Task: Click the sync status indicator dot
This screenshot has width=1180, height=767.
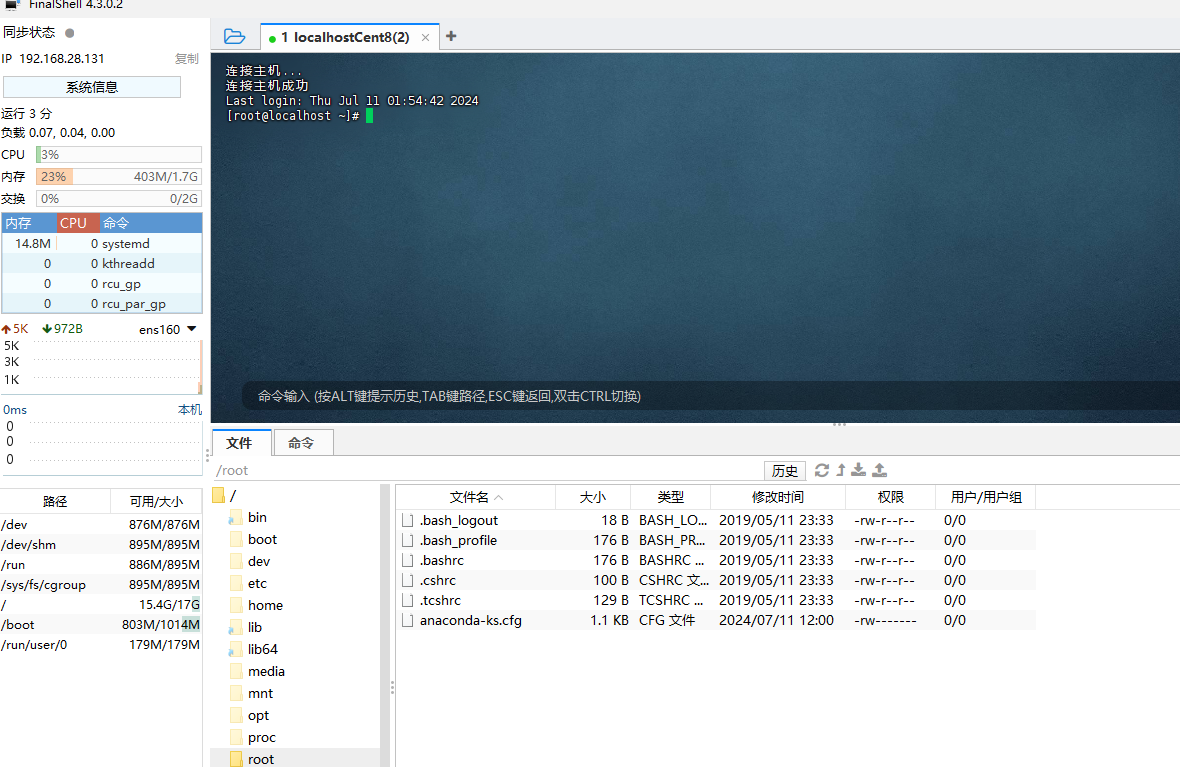Action: tap(69, 33)
